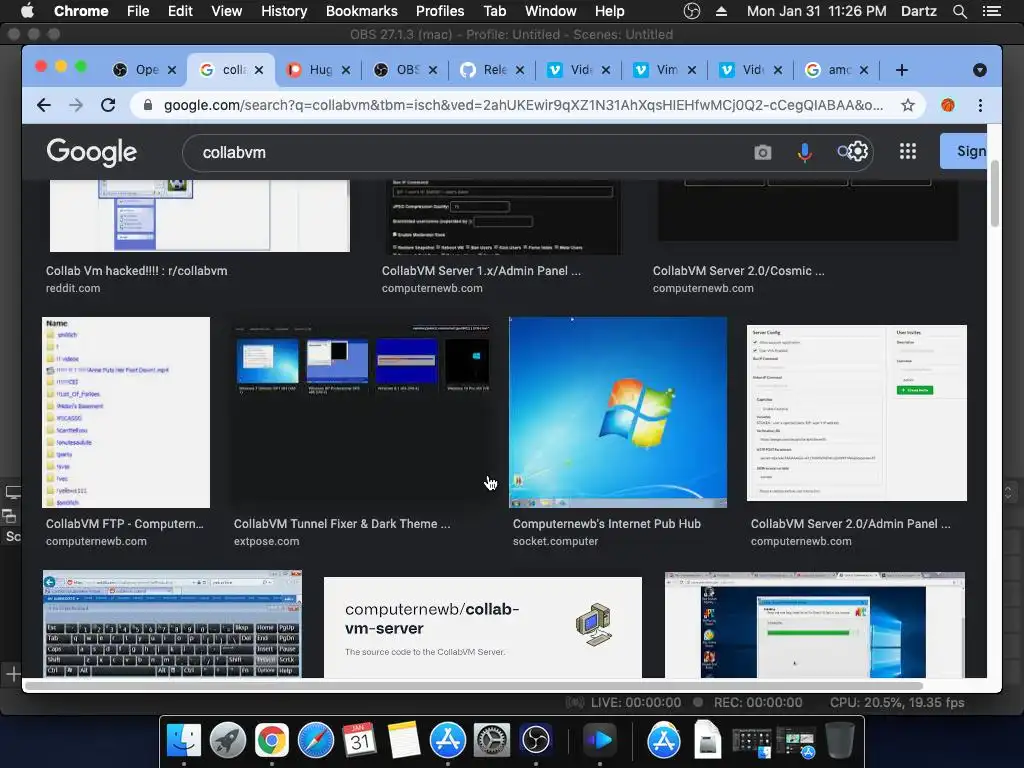Select the CollabVM FTP folder list thumbnail

click(126, 412)
